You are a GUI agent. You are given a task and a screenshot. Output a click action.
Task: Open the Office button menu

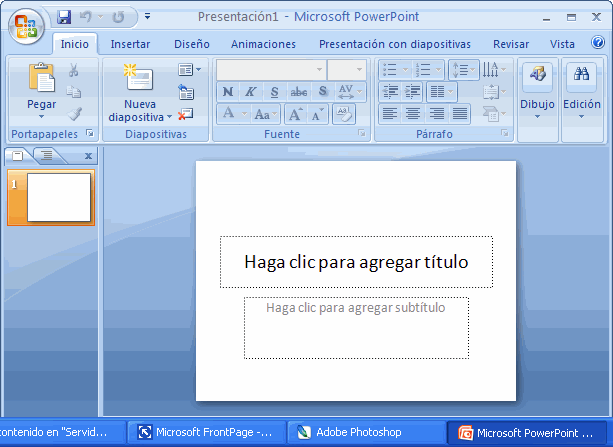(26, 26)
